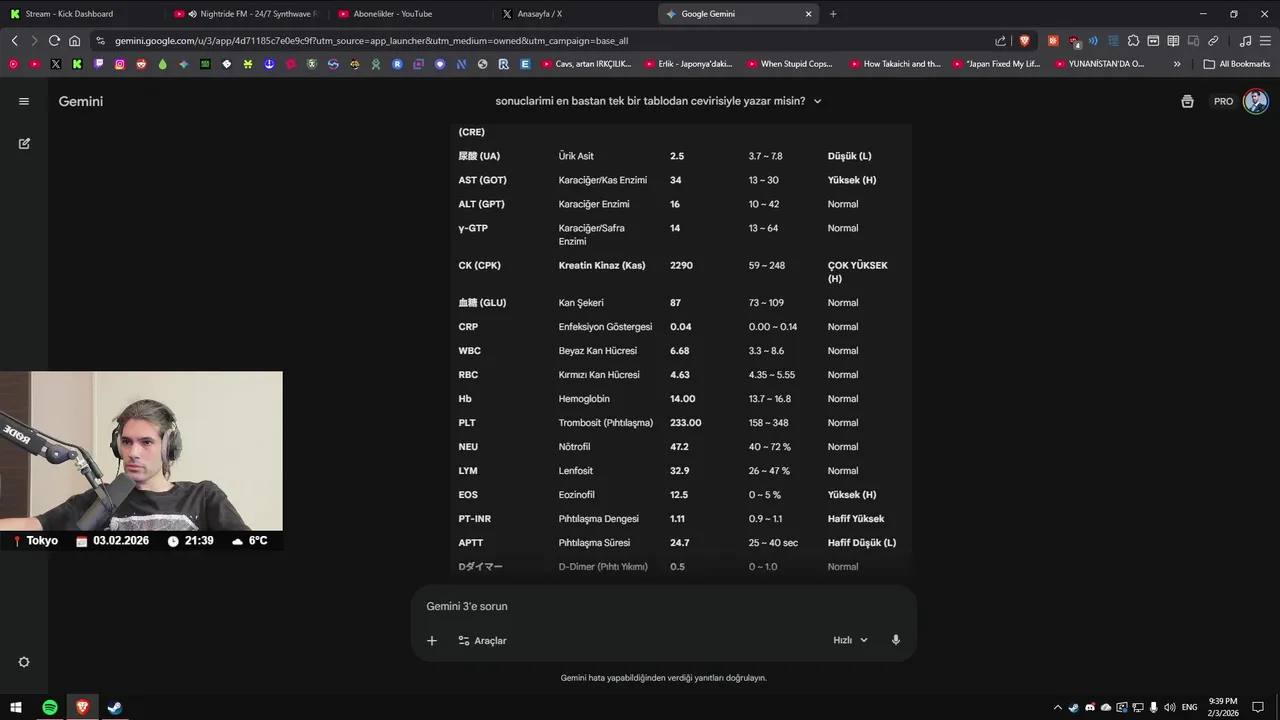
Task: Go back with the browser back arrow
Action: point(14,41)
